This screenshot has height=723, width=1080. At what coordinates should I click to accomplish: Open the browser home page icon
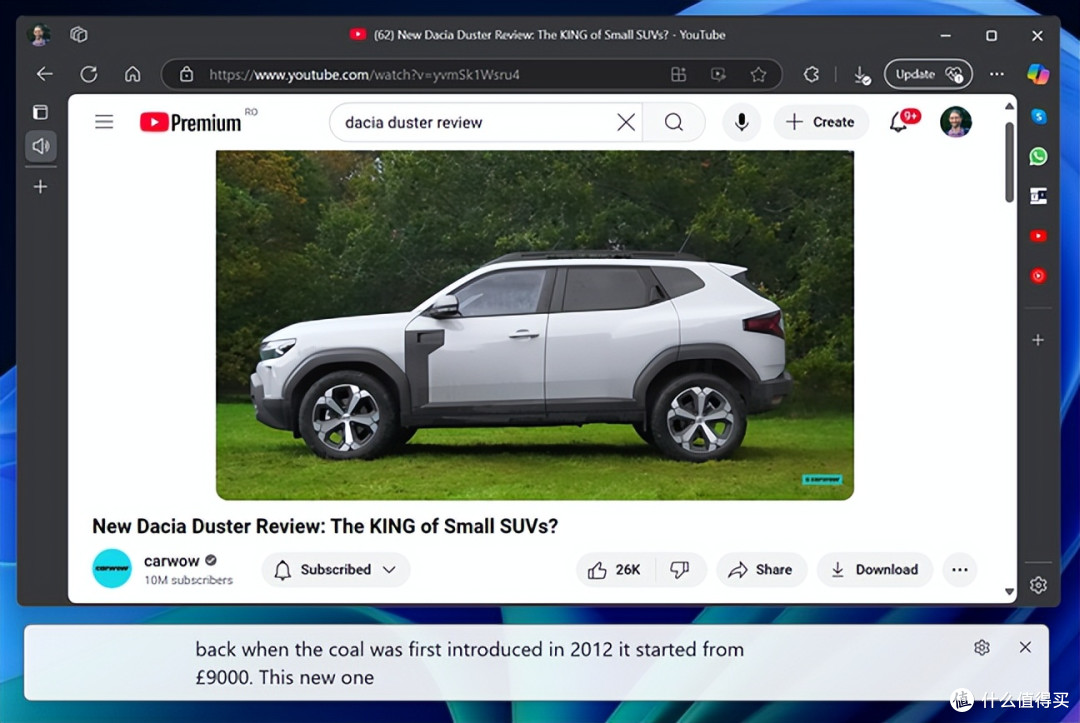133,74
